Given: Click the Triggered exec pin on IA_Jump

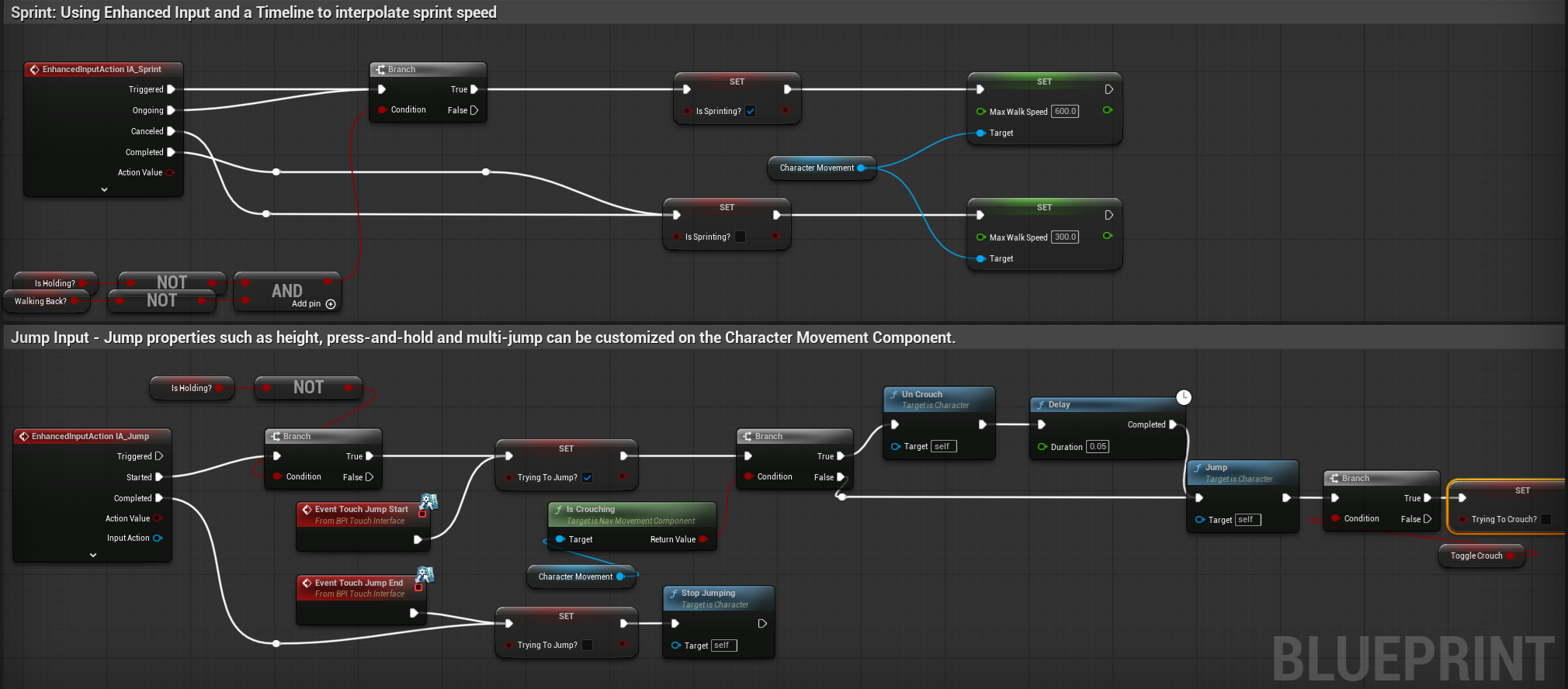Looking at the screenshot, I should (x=159, y=456).
